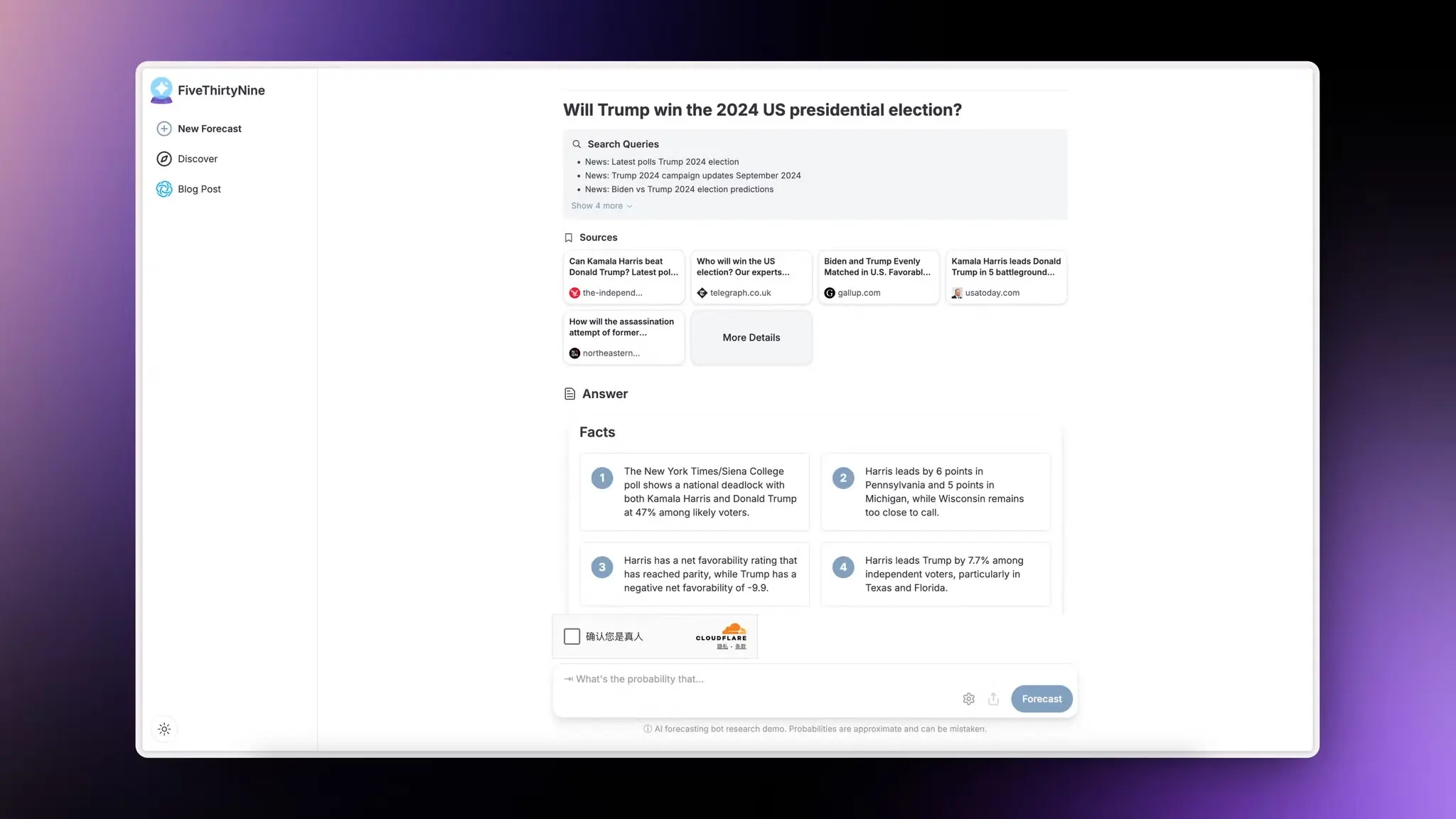Screen dimensions: 1456x819
Task: Click the Sources bookmark icon
Action: pos(567,237)
